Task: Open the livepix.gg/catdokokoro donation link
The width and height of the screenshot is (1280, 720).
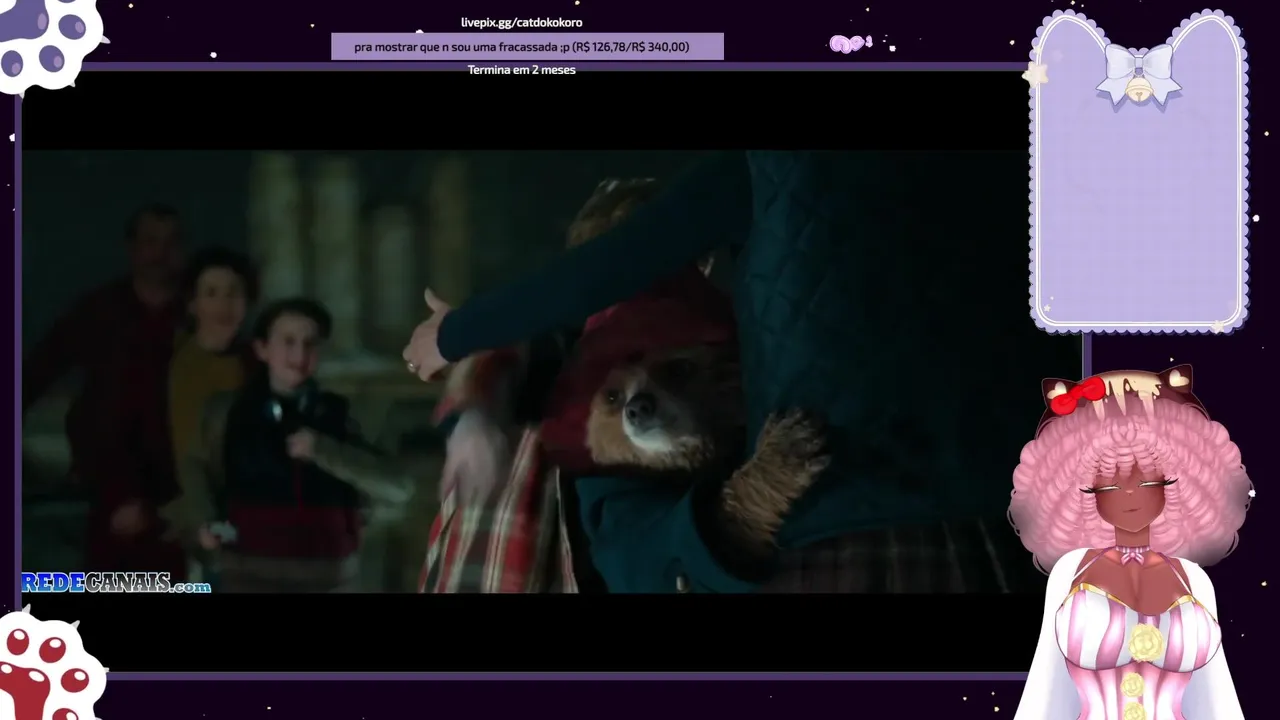Action: click(521, 22)
